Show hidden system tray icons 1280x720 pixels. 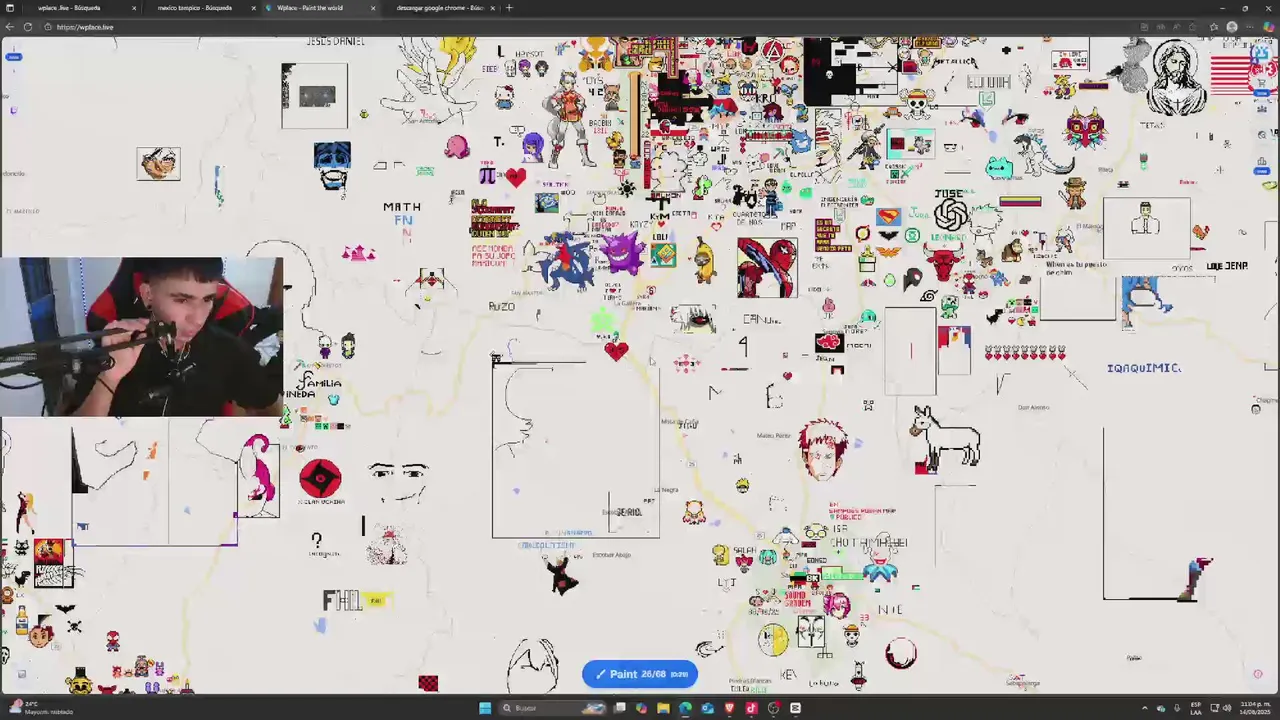[x=1145, y=708]
